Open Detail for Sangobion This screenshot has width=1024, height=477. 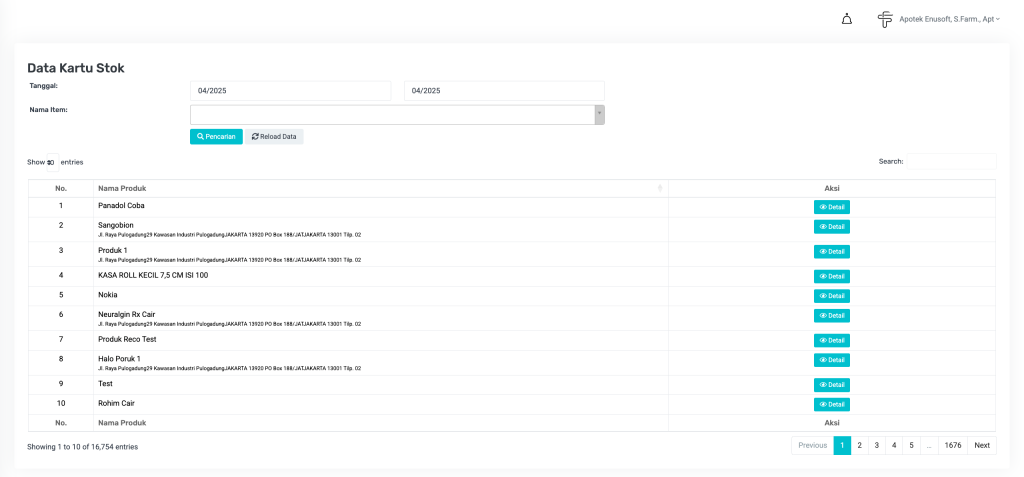pos(831,227)
